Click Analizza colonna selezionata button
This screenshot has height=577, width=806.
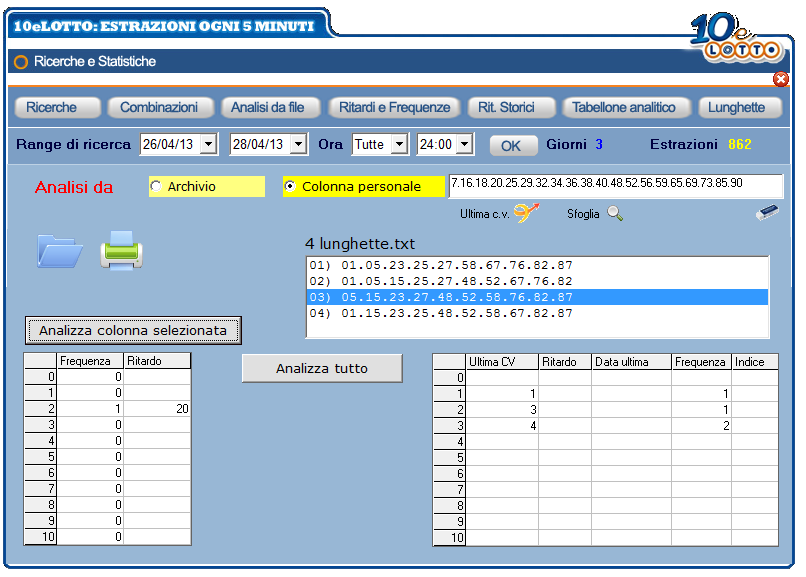point(133,330)
